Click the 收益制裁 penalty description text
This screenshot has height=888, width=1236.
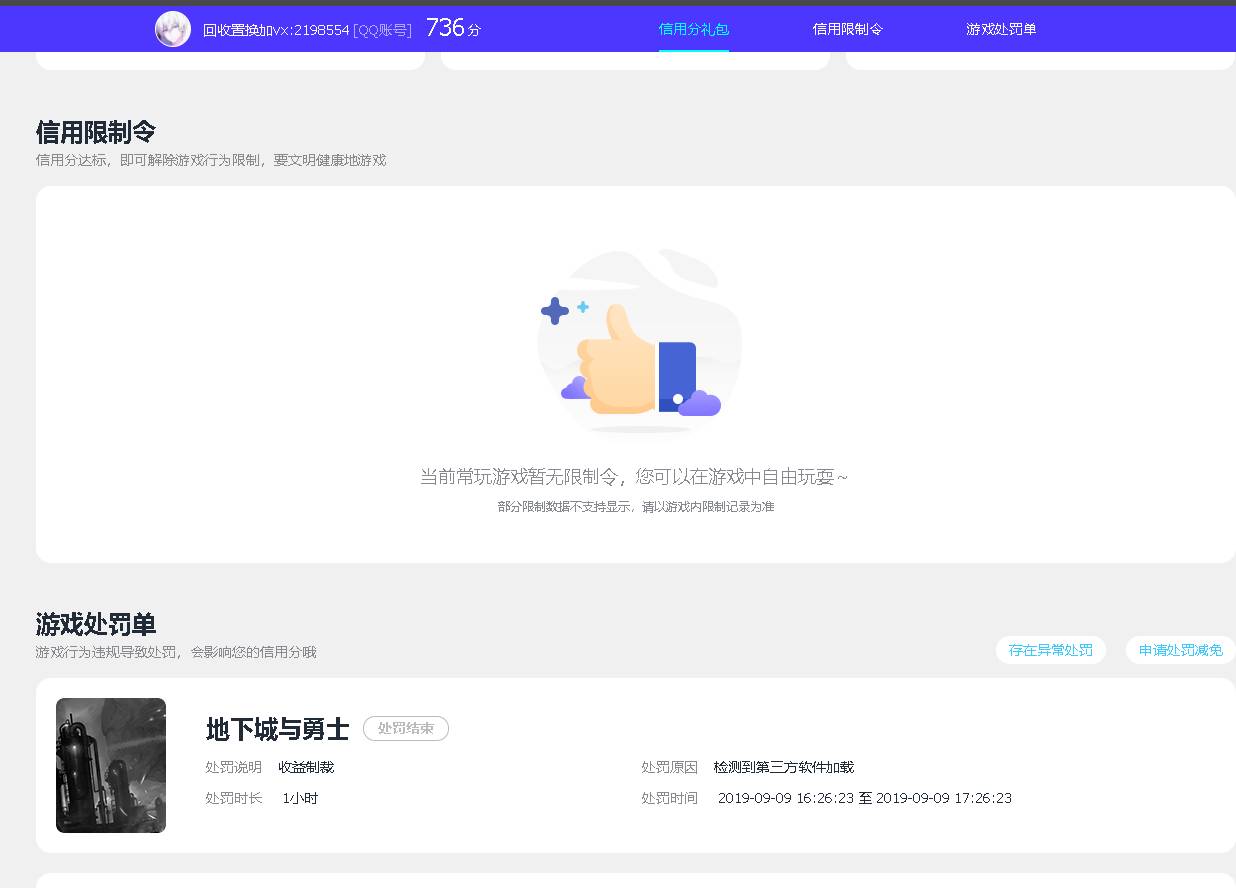(306, 767)
